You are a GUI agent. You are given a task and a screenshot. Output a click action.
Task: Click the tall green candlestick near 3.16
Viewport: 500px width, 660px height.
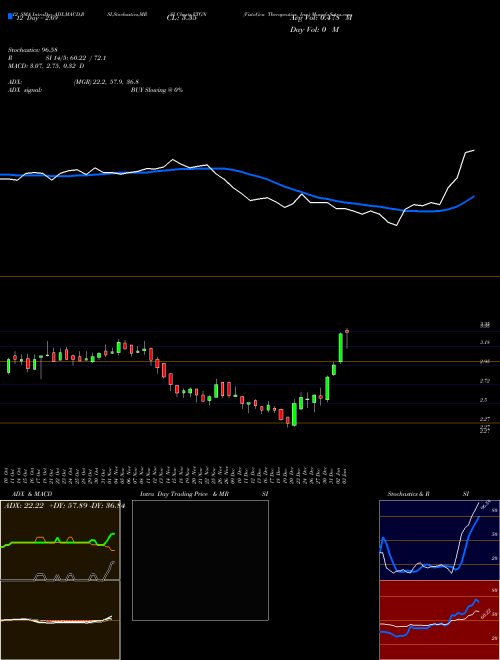[340, 347]
